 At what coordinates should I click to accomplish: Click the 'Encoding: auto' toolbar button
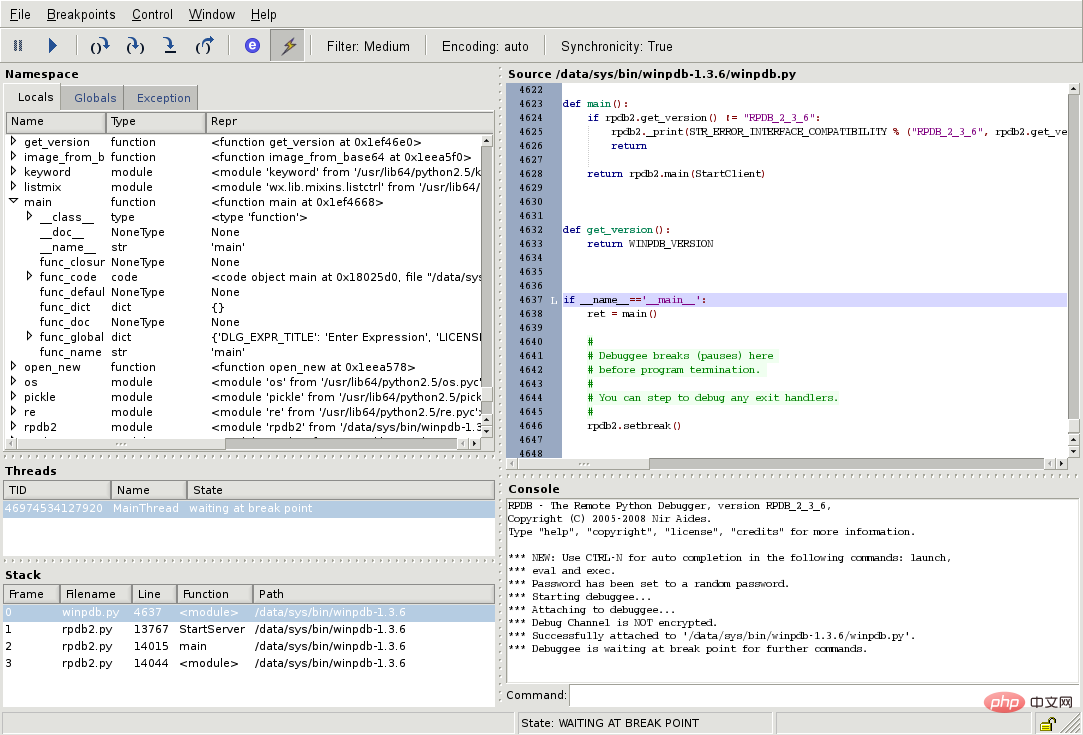pyautogui.click(x=485, y=46)
